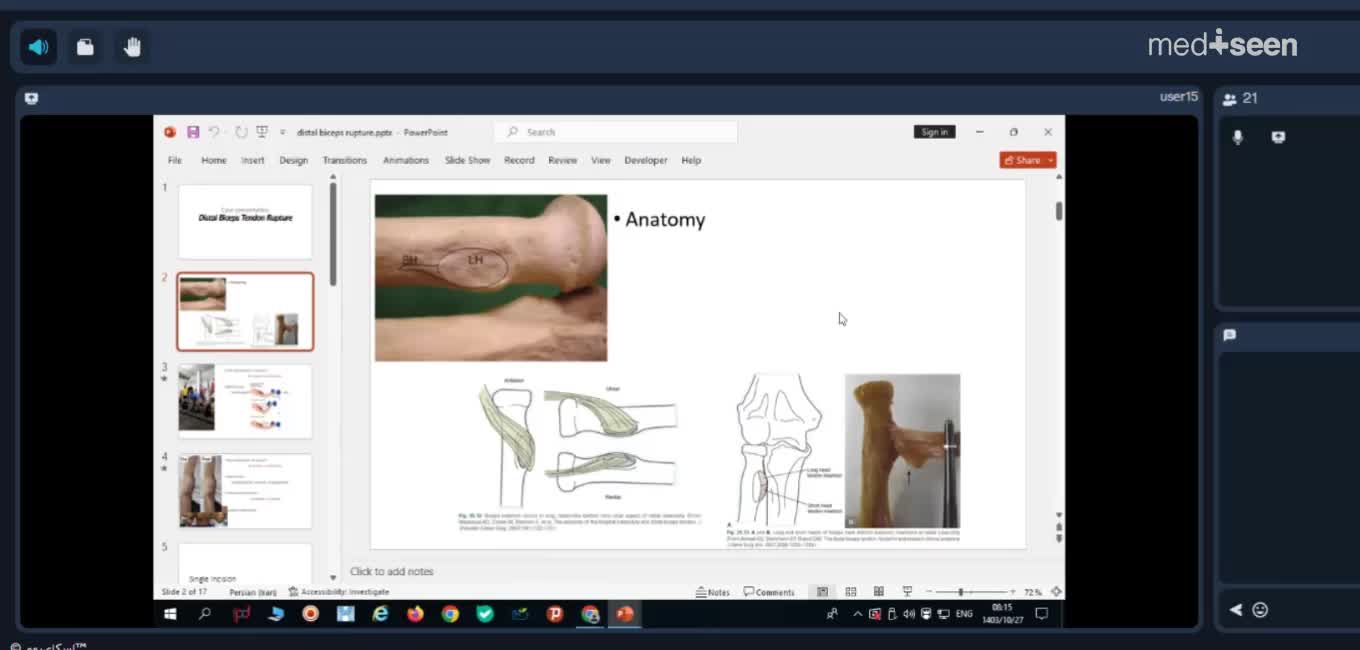The image size is (1360, 650).
Task: Switch to Reading View in the status bar
Action: coord(879,592)
